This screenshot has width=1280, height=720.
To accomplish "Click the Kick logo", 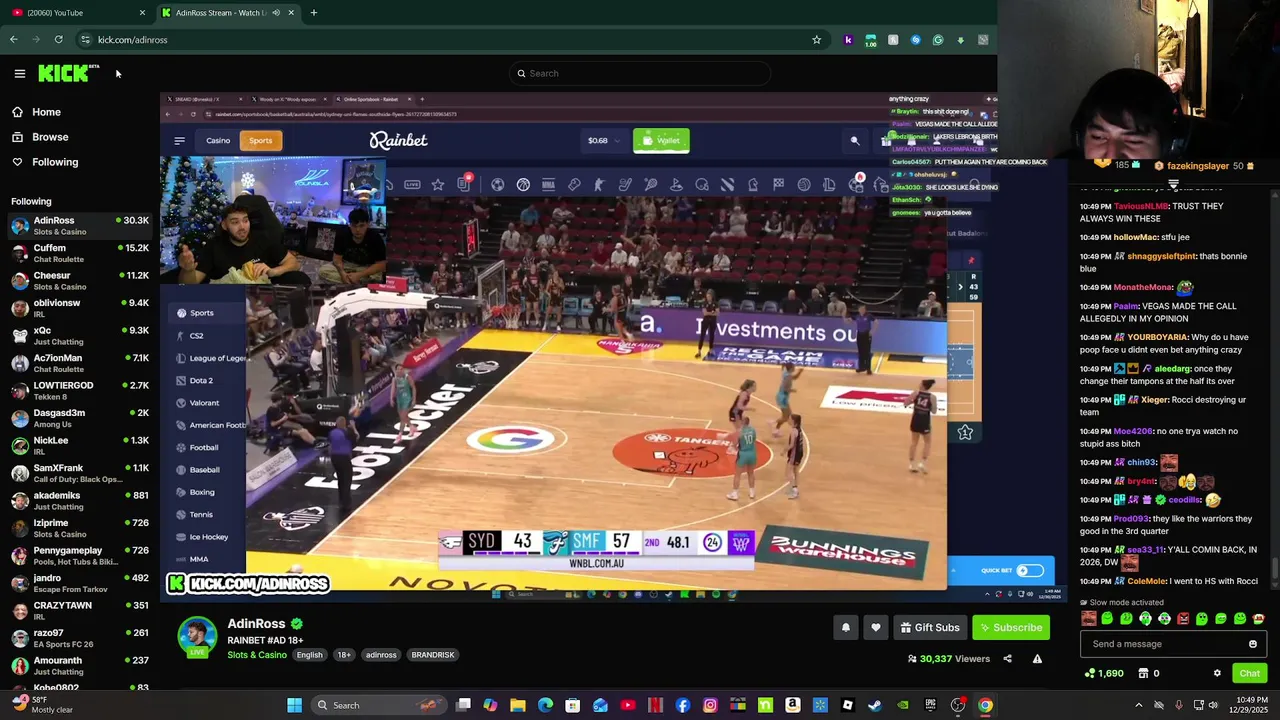I will point(68,73).
